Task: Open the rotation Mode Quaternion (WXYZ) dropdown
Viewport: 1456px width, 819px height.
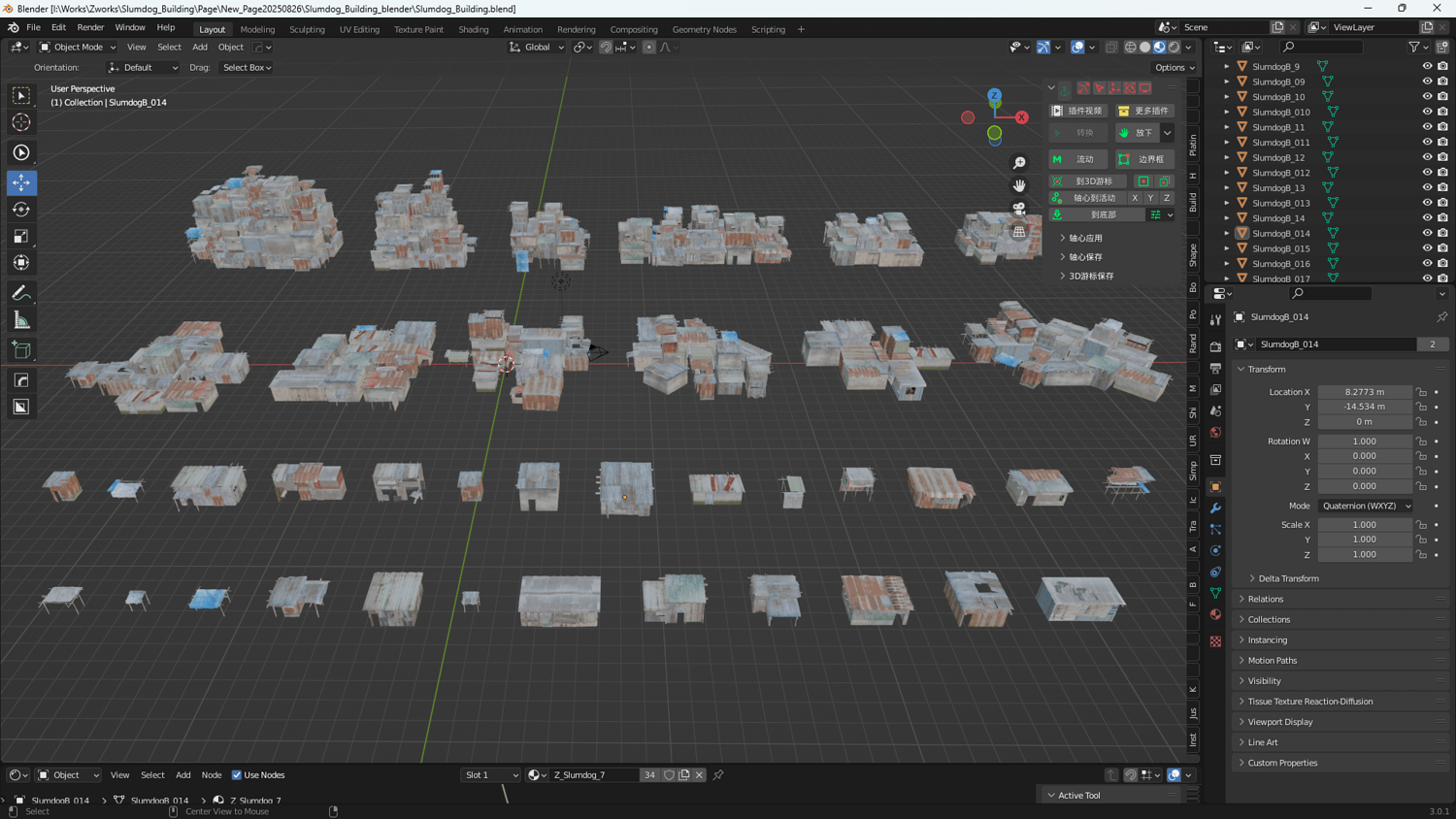Action: (1366, 506)
